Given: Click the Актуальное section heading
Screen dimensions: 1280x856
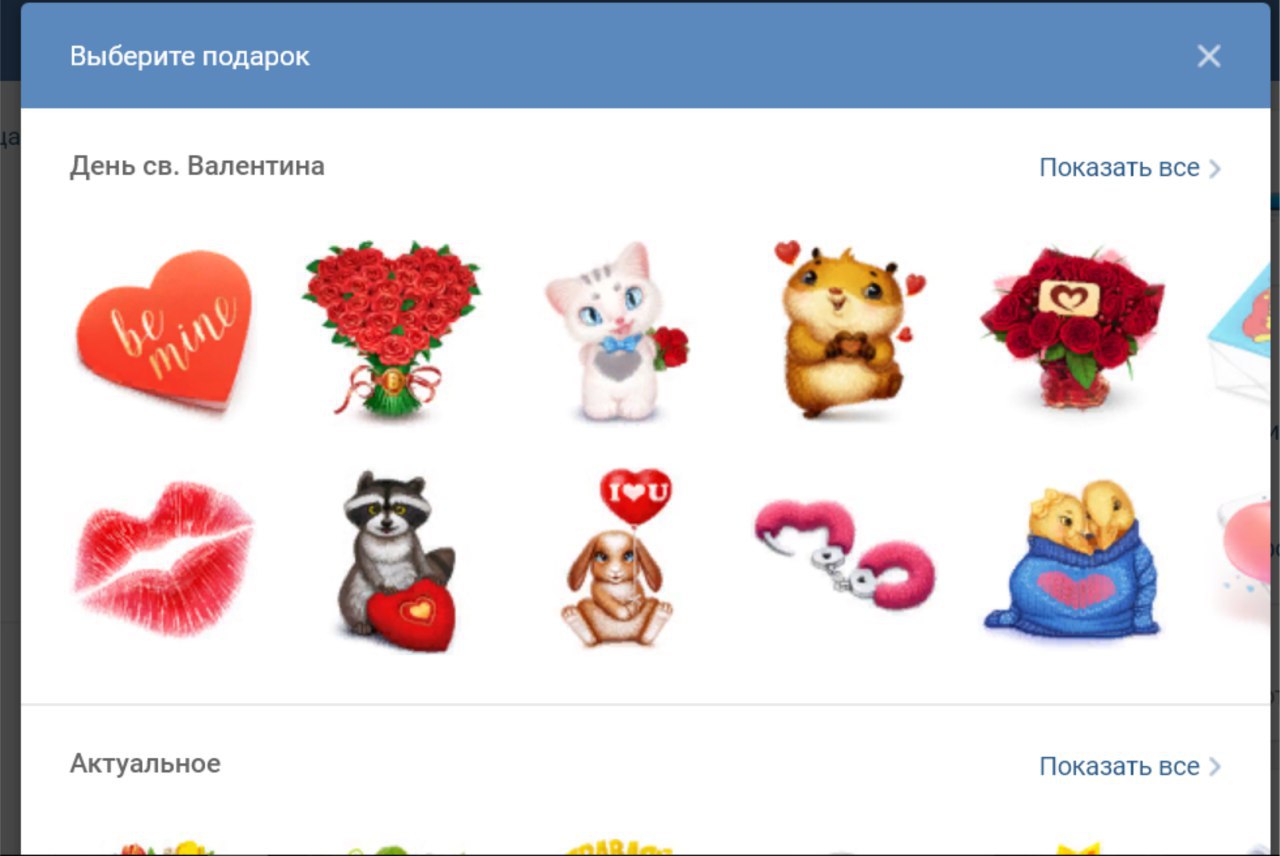Looking at the screenshot, I should 145,764.
